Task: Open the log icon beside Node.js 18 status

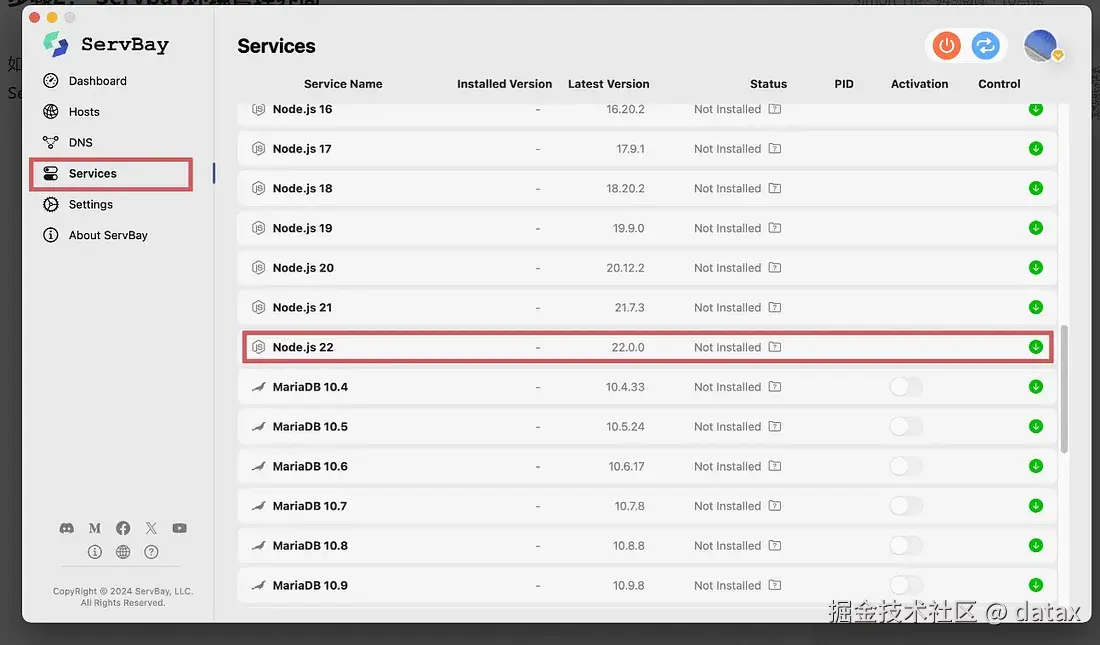Action: (x=774, y=188)
